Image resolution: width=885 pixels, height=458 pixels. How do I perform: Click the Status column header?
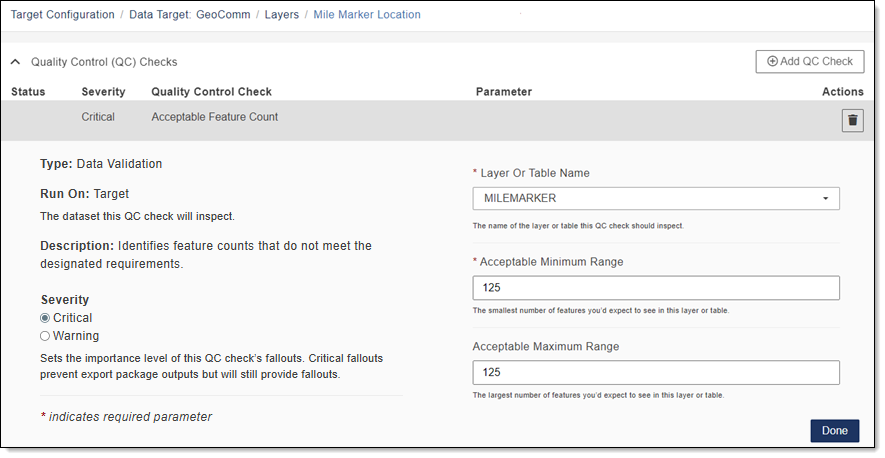[28, 92]
